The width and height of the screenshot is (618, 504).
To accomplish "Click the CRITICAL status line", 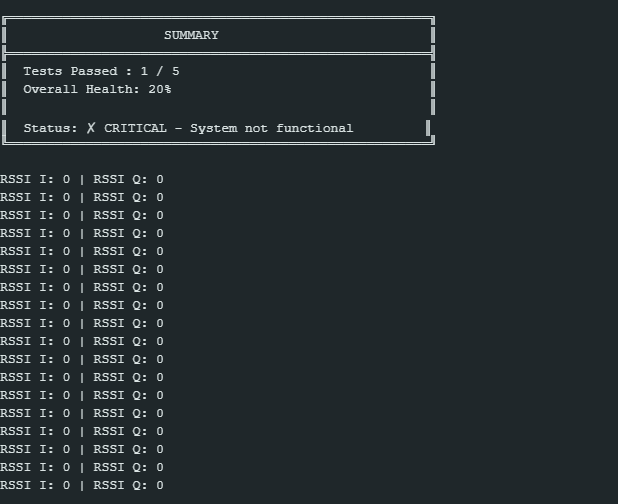I will tap(188, 128).
